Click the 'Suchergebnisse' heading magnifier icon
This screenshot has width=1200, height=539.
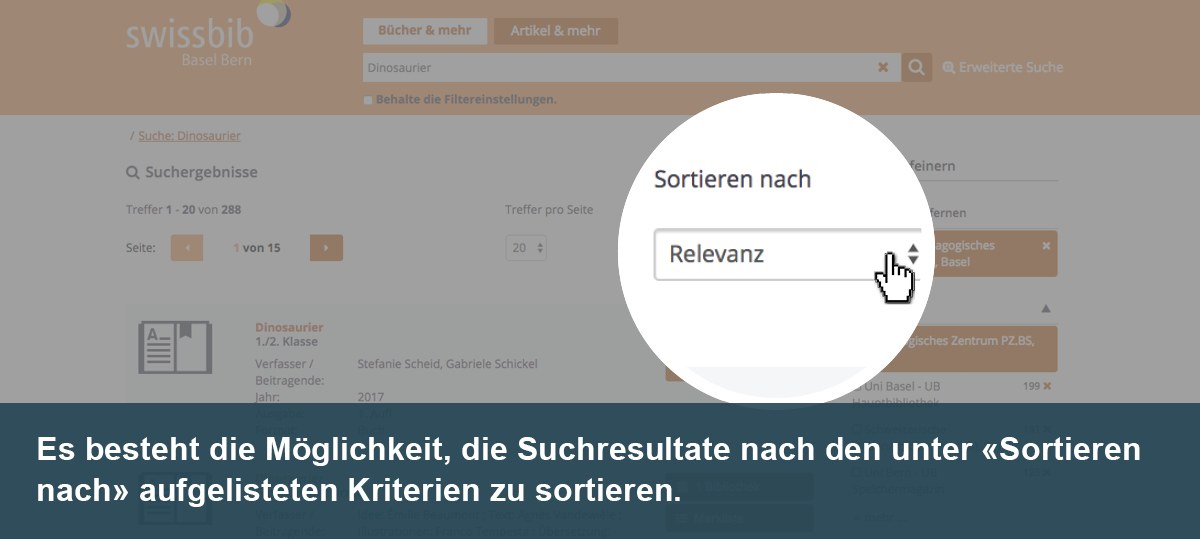coord(132,173)
